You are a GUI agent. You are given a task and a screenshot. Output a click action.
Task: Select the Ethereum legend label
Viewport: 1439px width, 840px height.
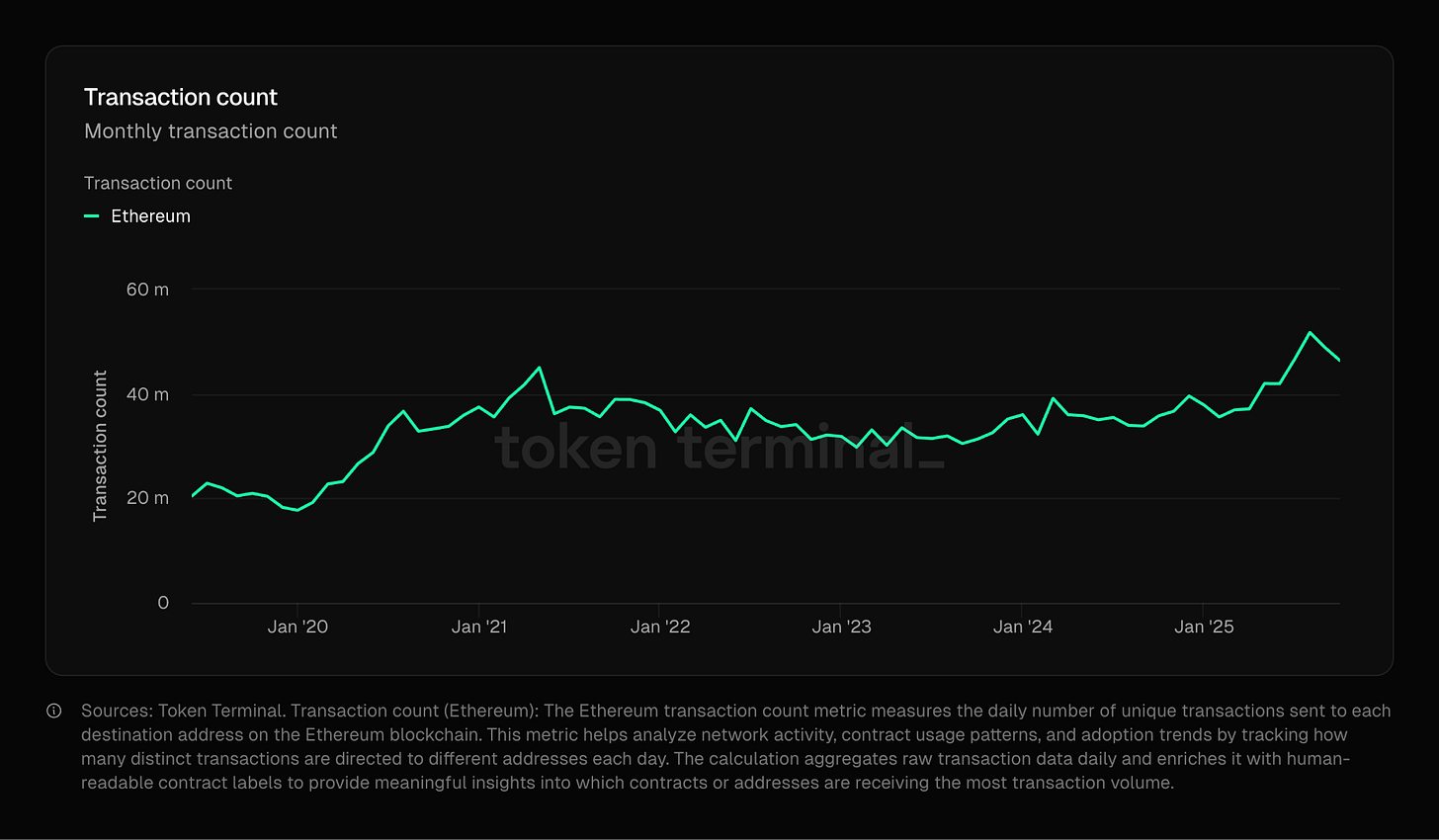click(x=150, y=216)
